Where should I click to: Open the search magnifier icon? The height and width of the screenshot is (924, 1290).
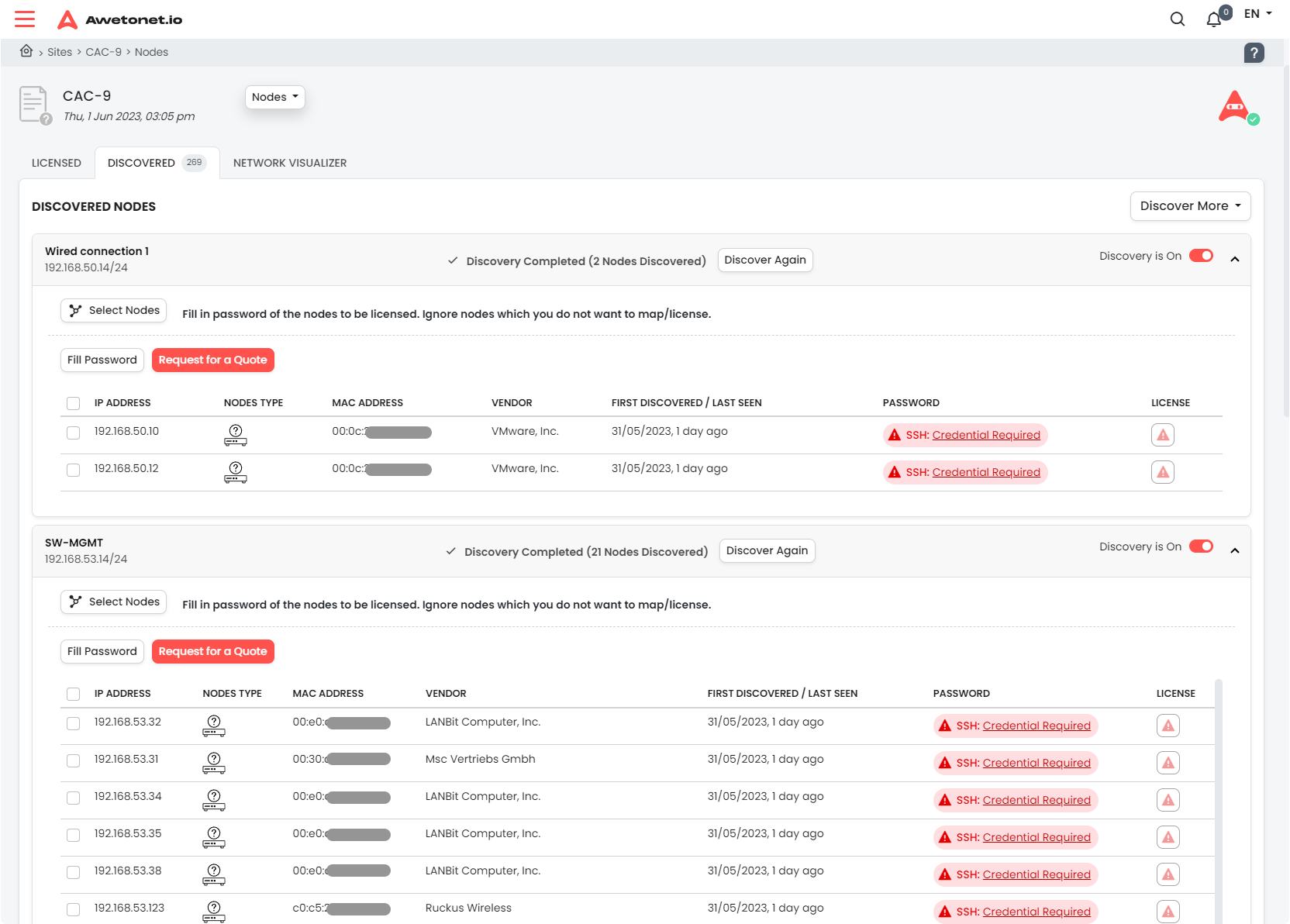pos(1178,19)
